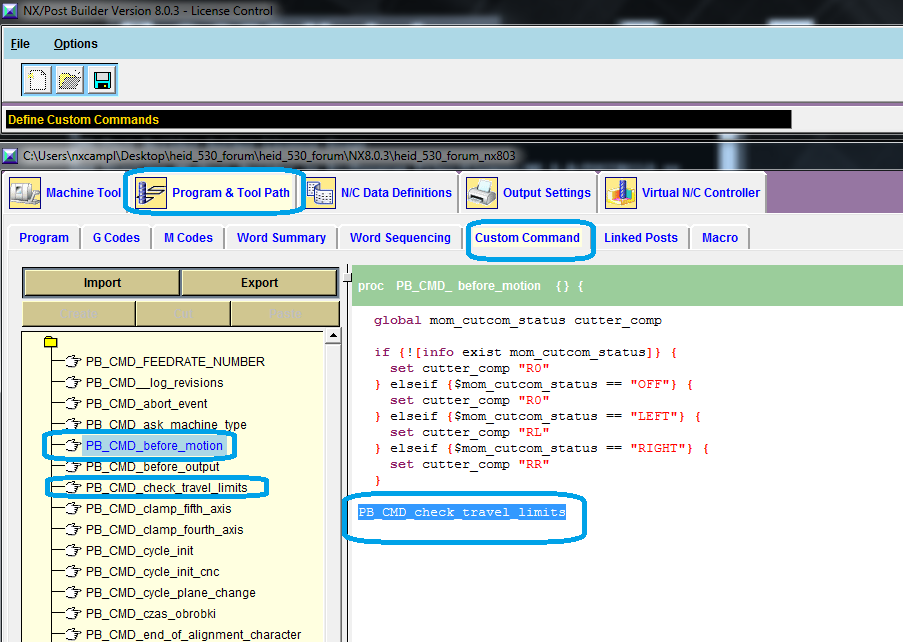This screenshot has width=903, height=642.
Task: Open the M Codes sub-tab
Action: [x=188, y=238]
